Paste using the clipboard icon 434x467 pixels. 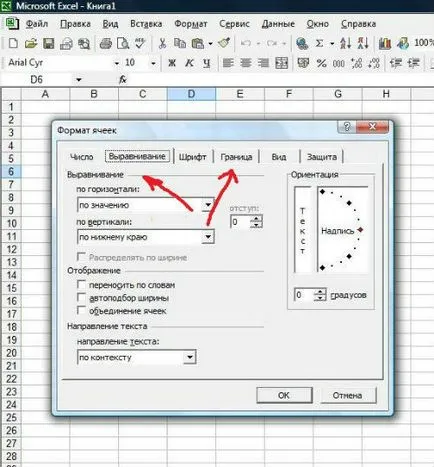coord(198,43)
